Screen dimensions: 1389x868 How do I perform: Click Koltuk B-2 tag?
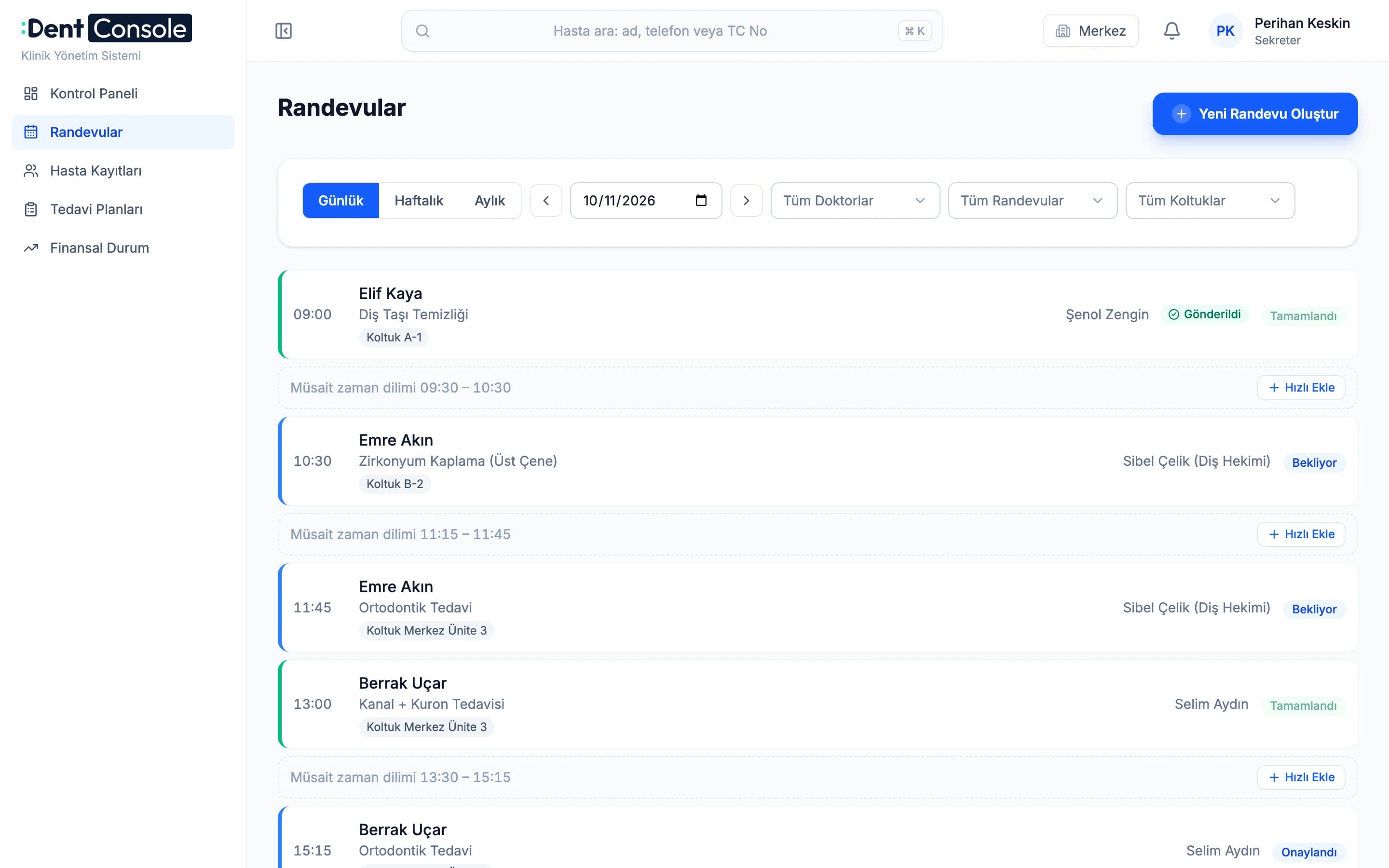pos(395,483)
